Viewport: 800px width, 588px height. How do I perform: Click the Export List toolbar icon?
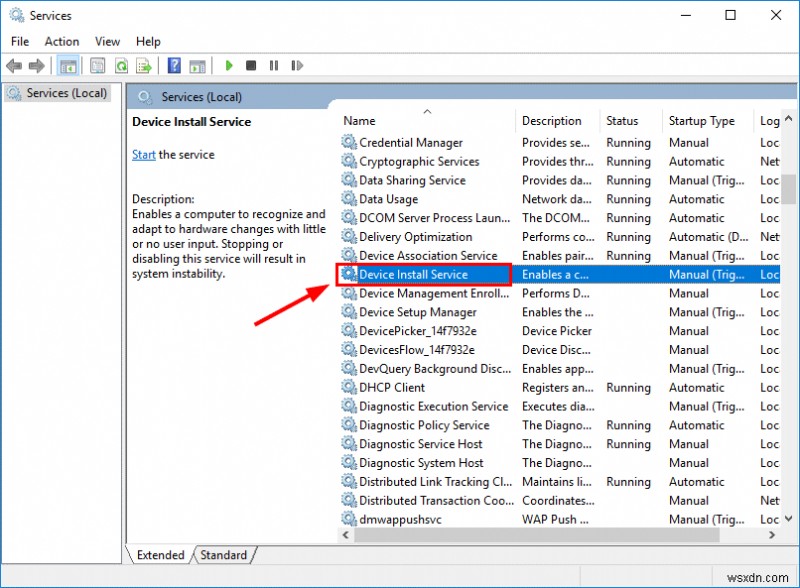click(x=144, y=65)
